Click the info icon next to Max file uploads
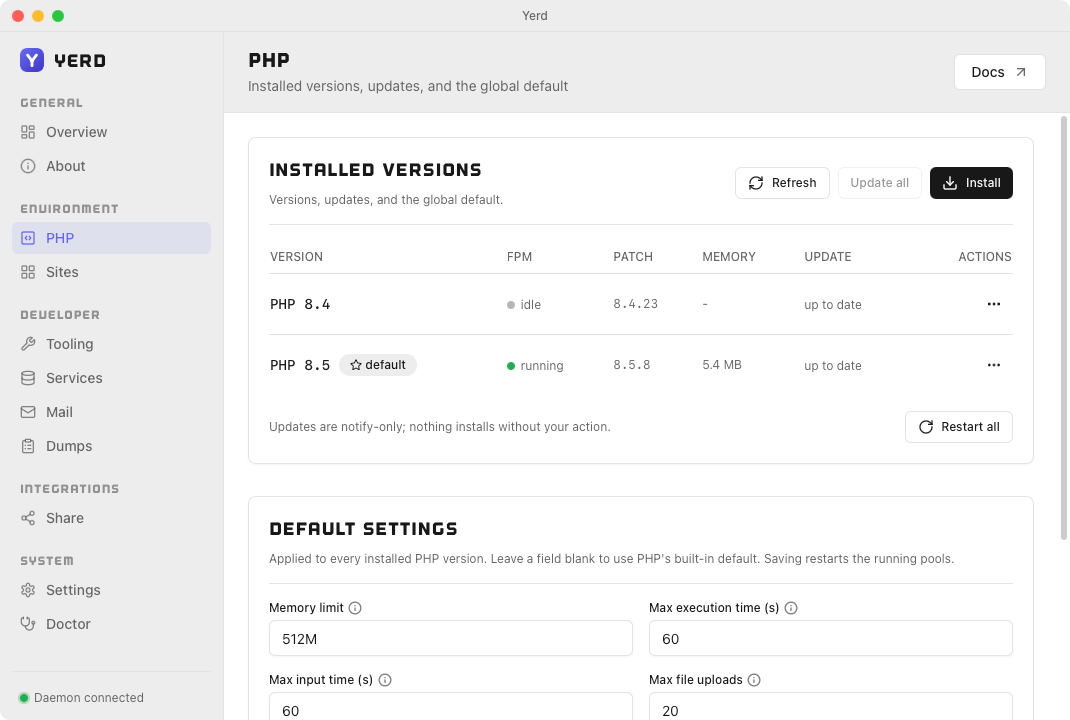 point(754,680)
